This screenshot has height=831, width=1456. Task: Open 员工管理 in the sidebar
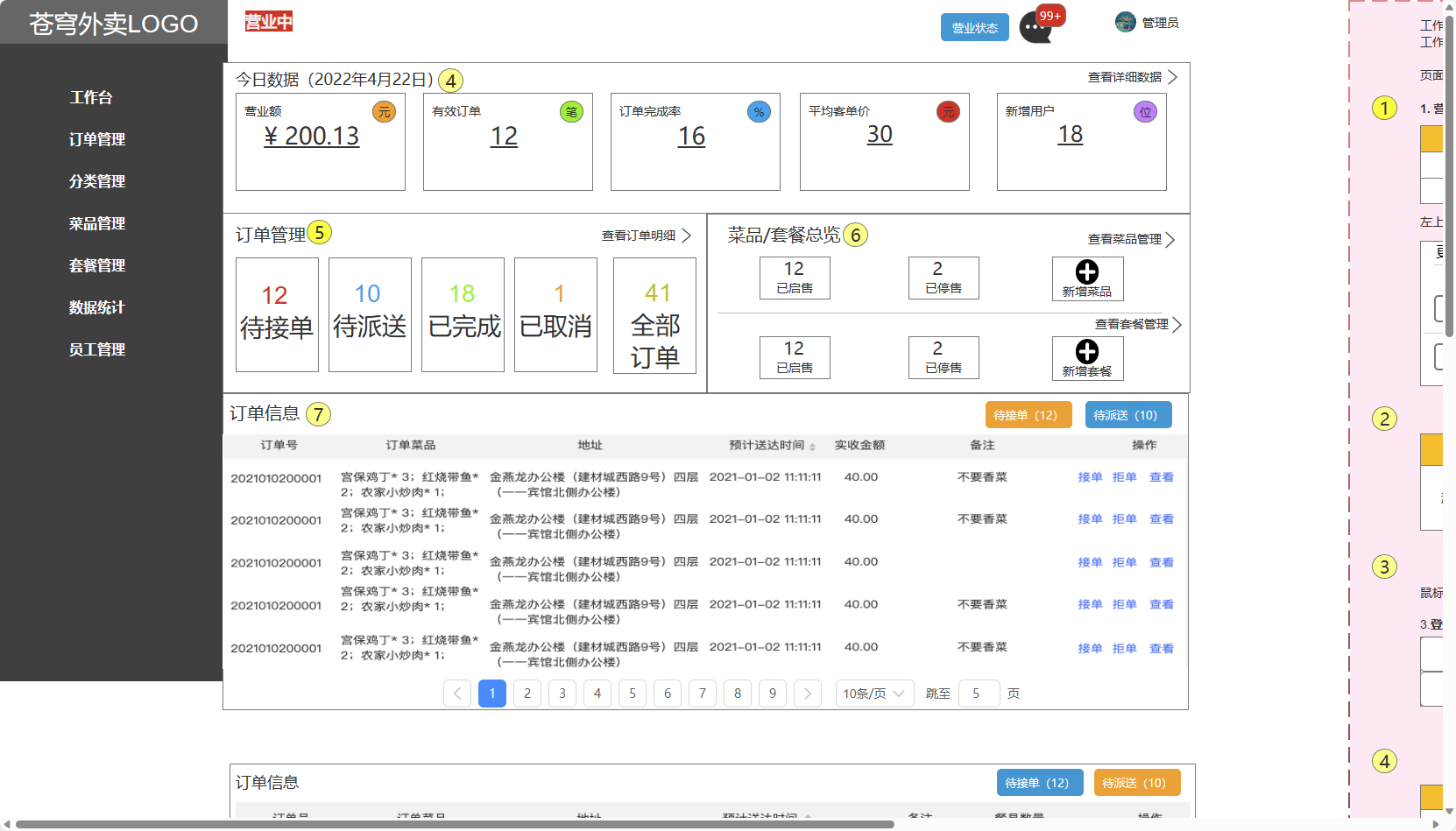[97, 349]
